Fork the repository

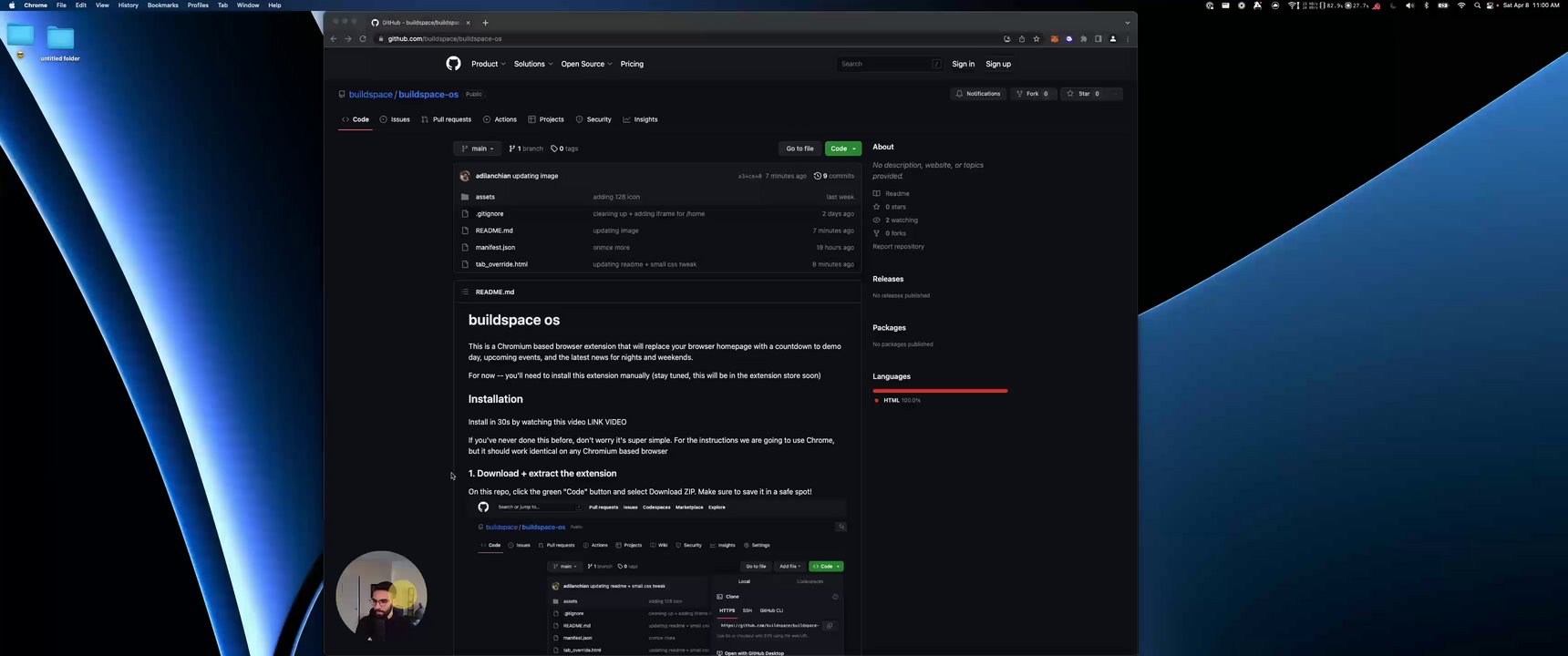click(1033, 94)
